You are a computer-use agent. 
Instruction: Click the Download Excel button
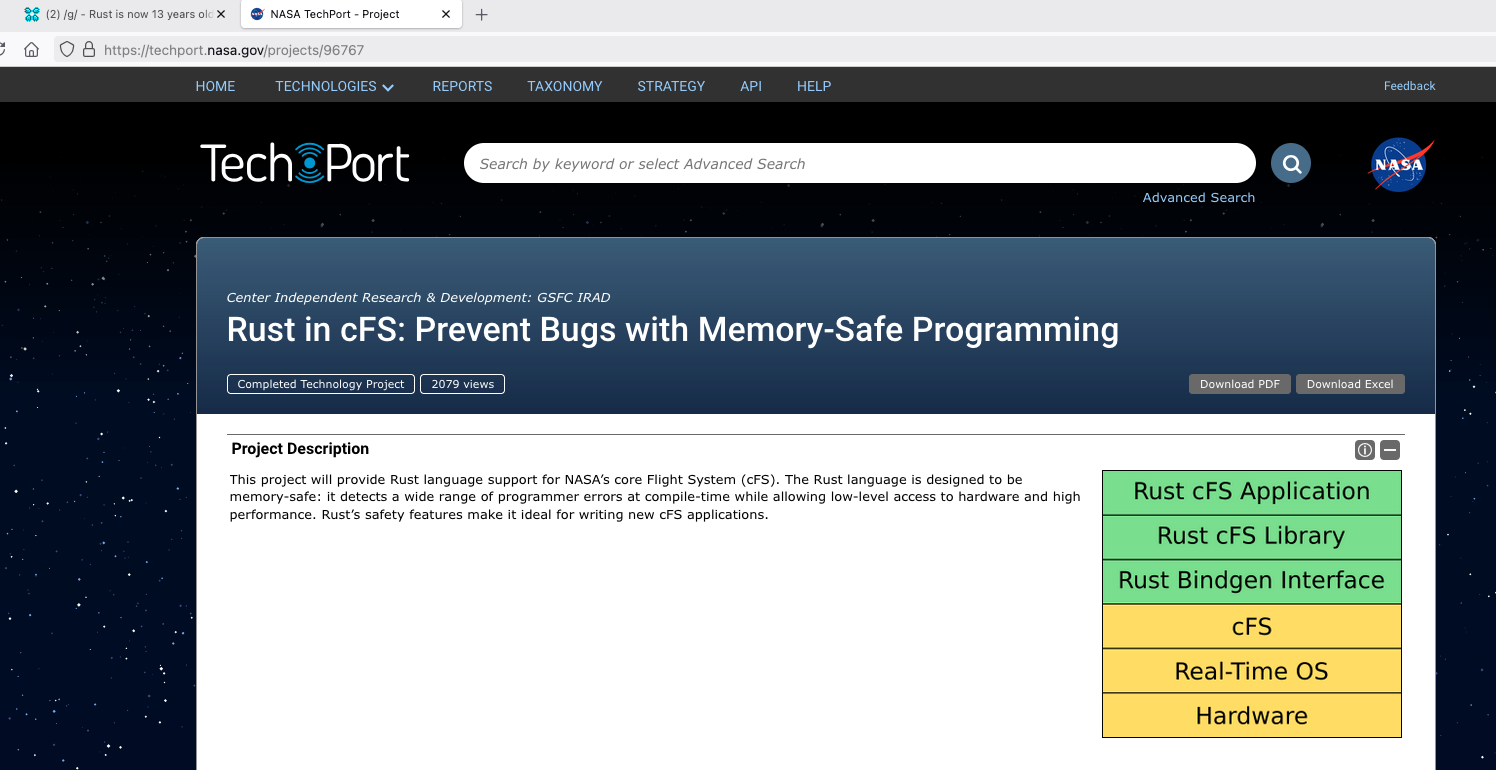(x=1350, y=384)
